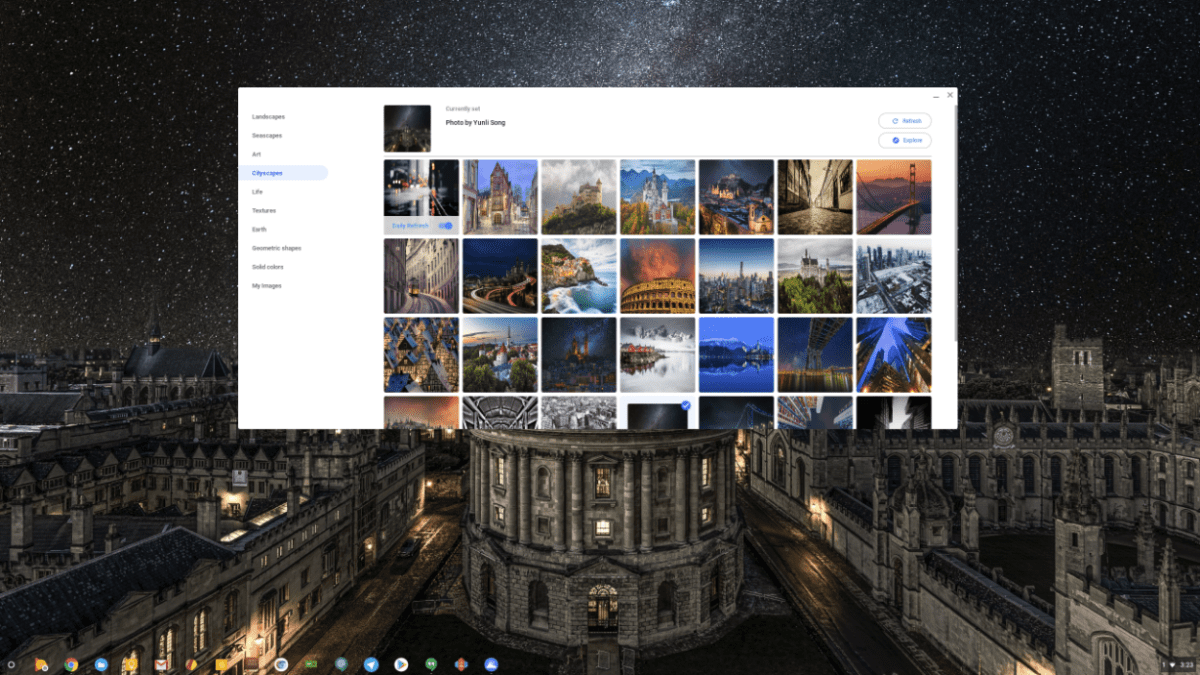Click the currently set wallpaper preview
Screen dimensions: 1200x675
[x=405, y=128]
